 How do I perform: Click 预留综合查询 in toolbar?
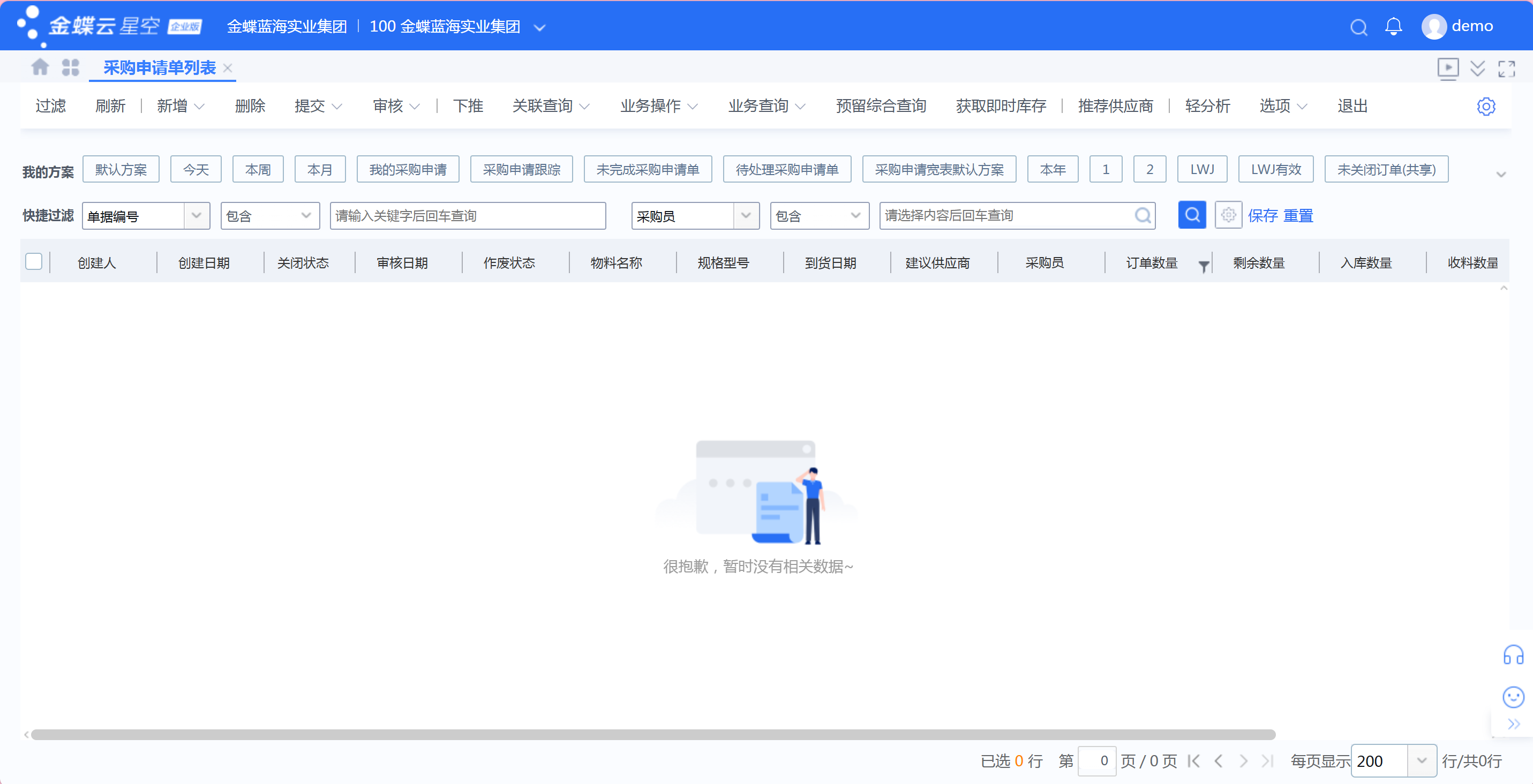point(881,106)
